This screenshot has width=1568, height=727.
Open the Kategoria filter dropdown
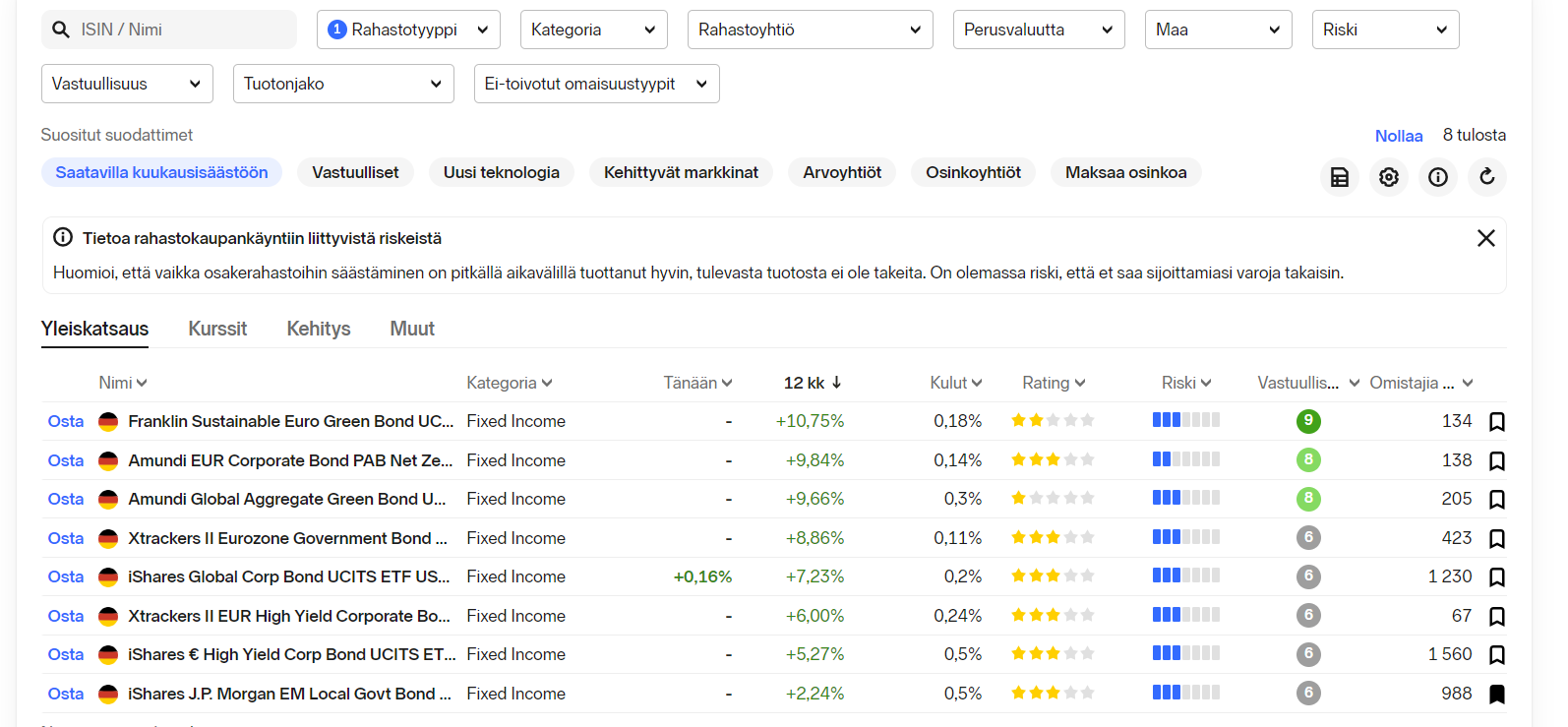594,30
